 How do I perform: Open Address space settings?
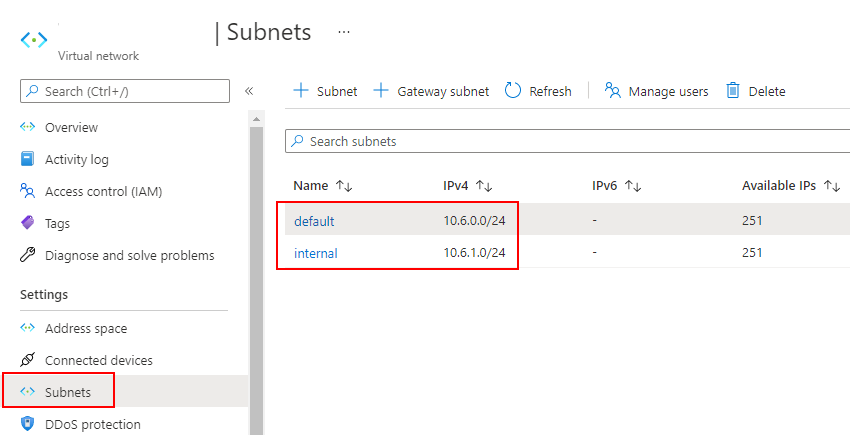(86, 329)
